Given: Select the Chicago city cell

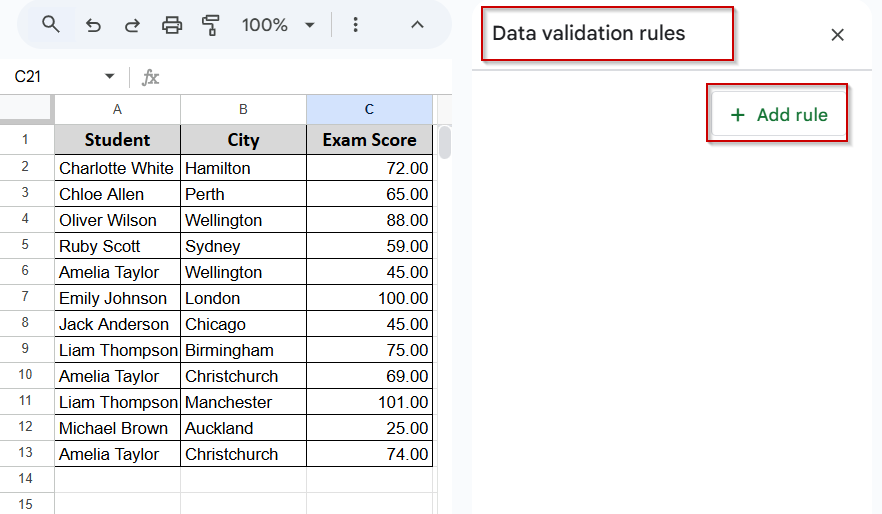Looking at the screenshot, I should point(243,324).
